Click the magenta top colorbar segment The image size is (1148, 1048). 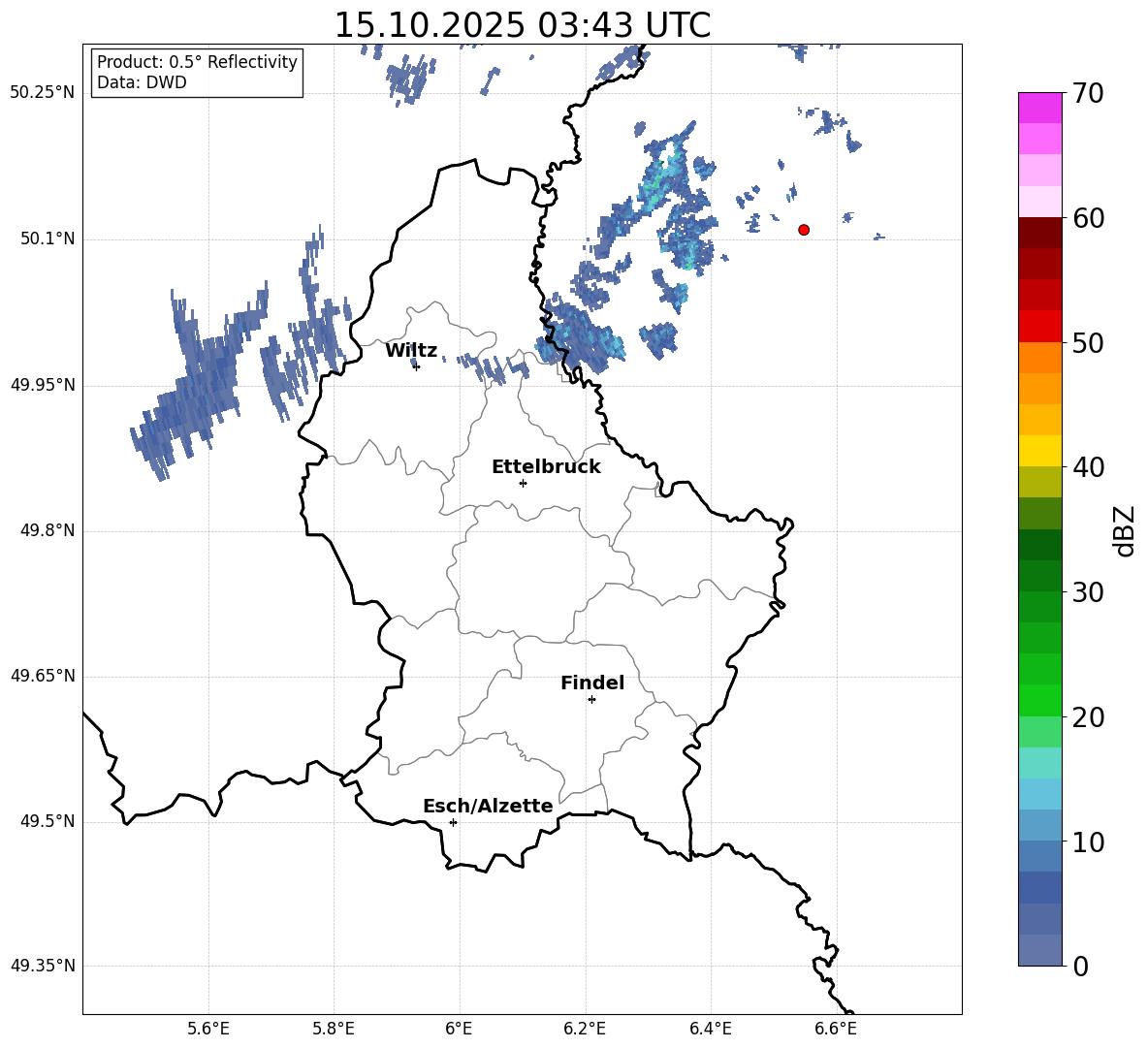coord(1040,108)
